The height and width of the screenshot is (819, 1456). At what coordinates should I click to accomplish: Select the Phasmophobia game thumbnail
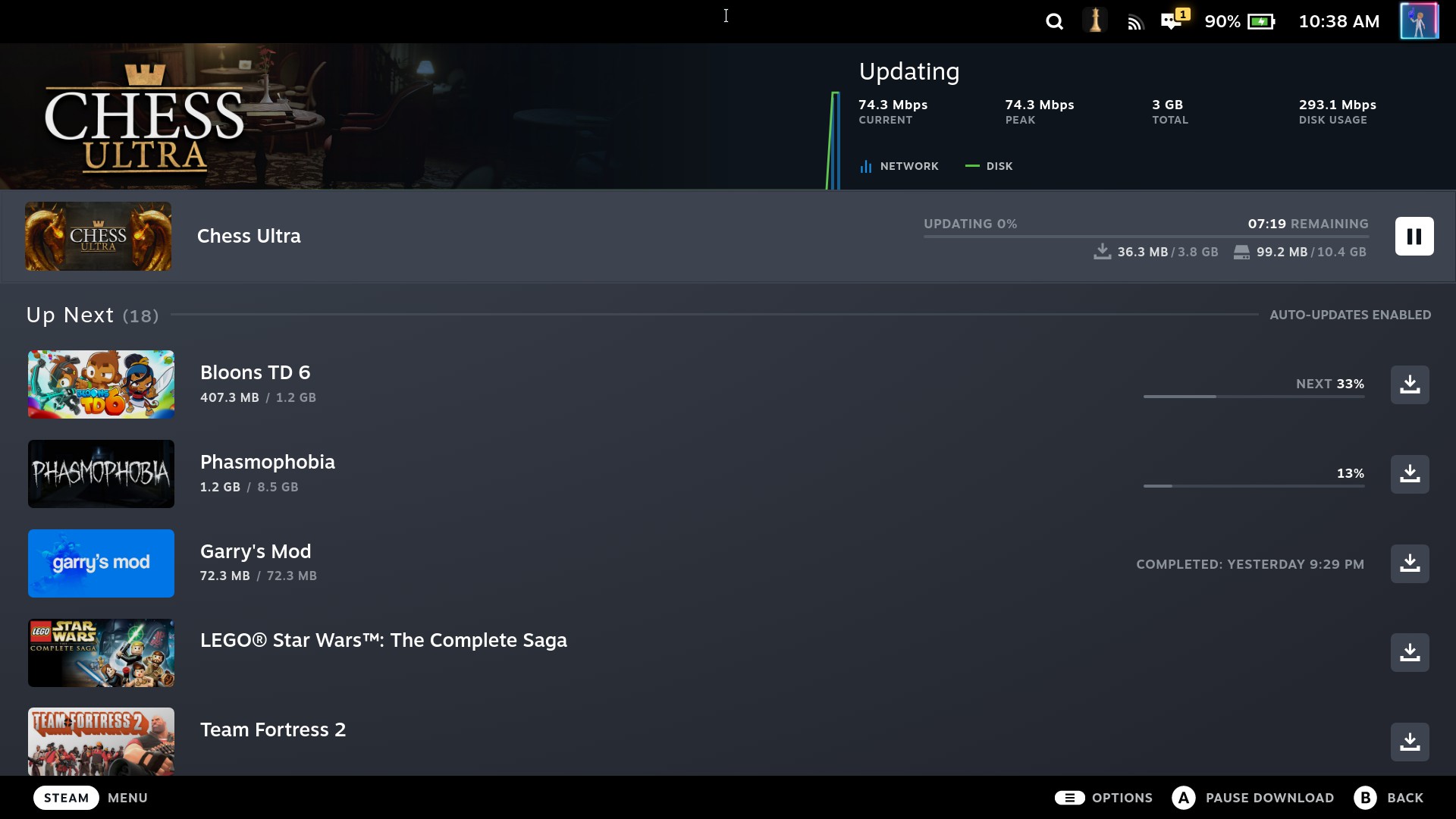pos(101,474)
